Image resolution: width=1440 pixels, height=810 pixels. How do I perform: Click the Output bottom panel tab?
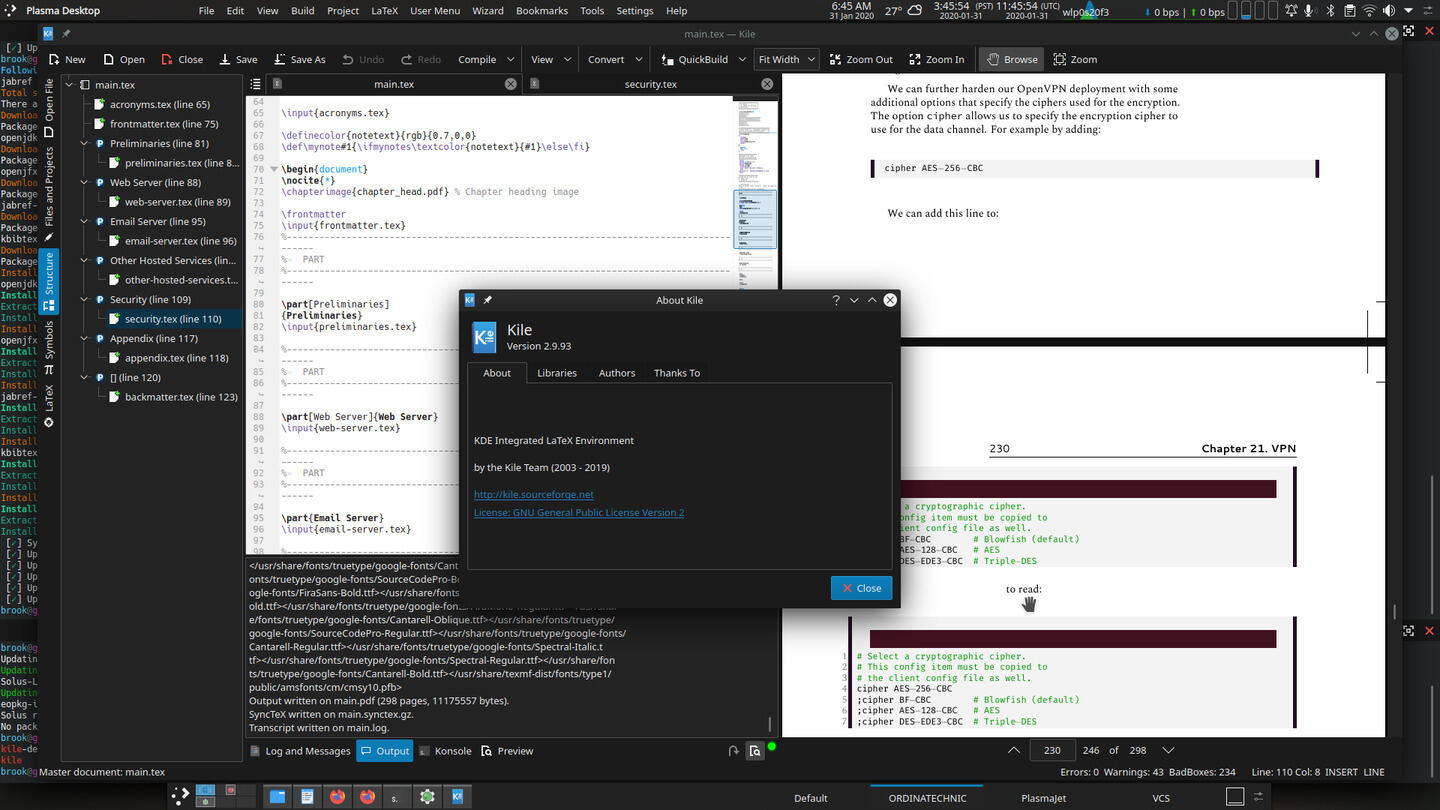(384, 751)
